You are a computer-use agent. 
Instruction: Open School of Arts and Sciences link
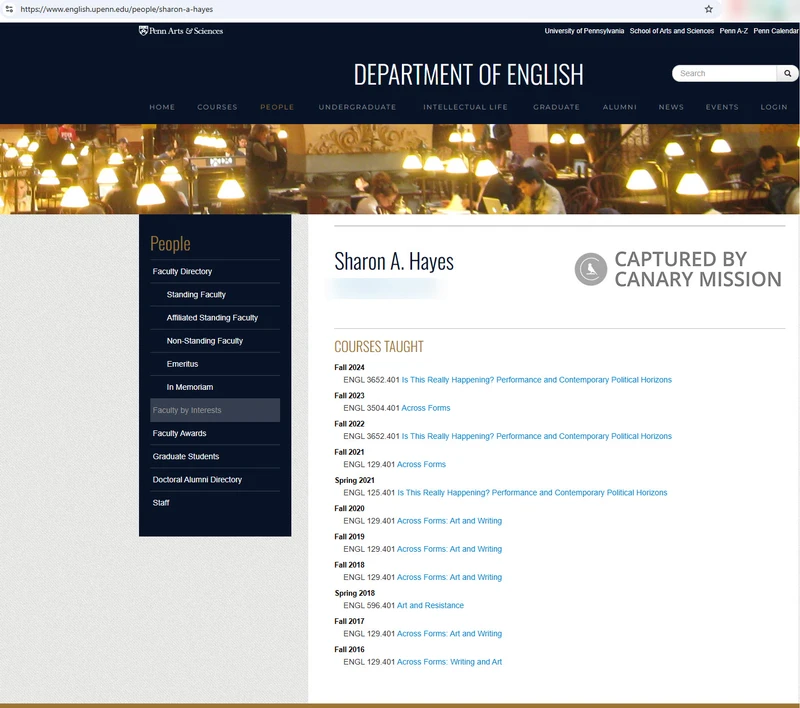click(671, 31)
